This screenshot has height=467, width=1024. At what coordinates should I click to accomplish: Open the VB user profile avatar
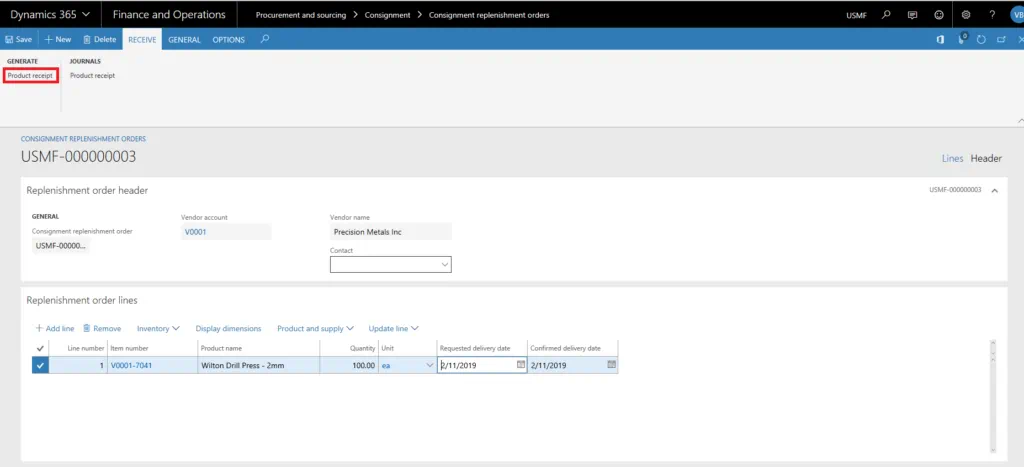(x=1017, y=14)
